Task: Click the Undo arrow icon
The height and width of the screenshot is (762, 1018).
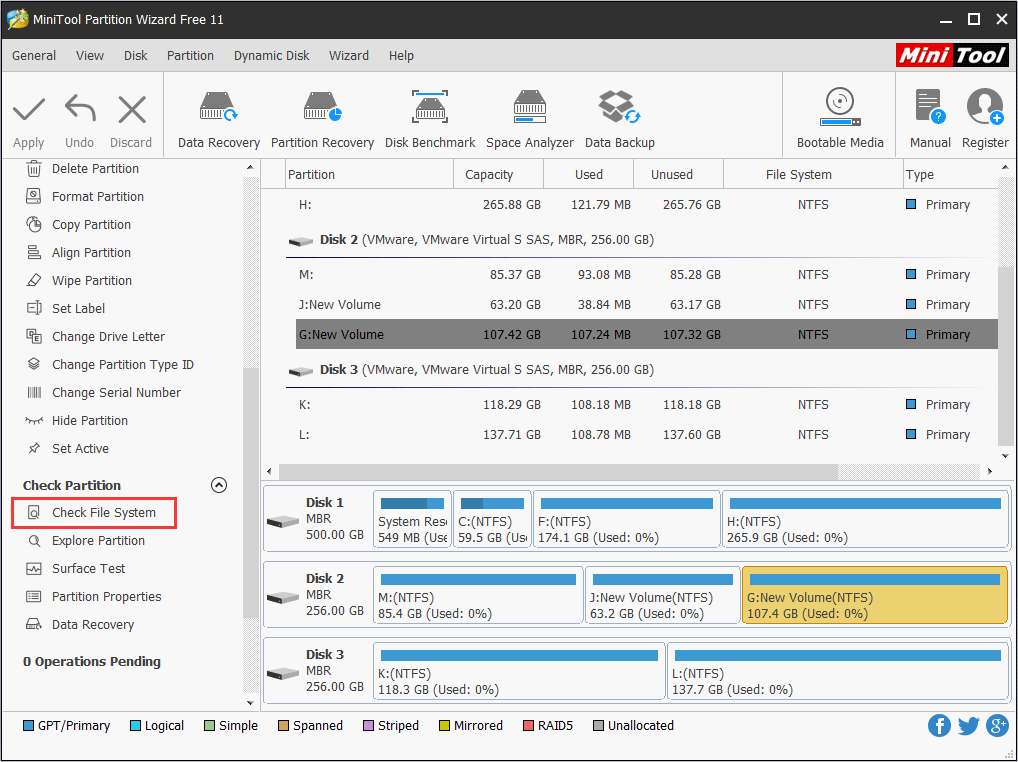Action: point(80,108)
